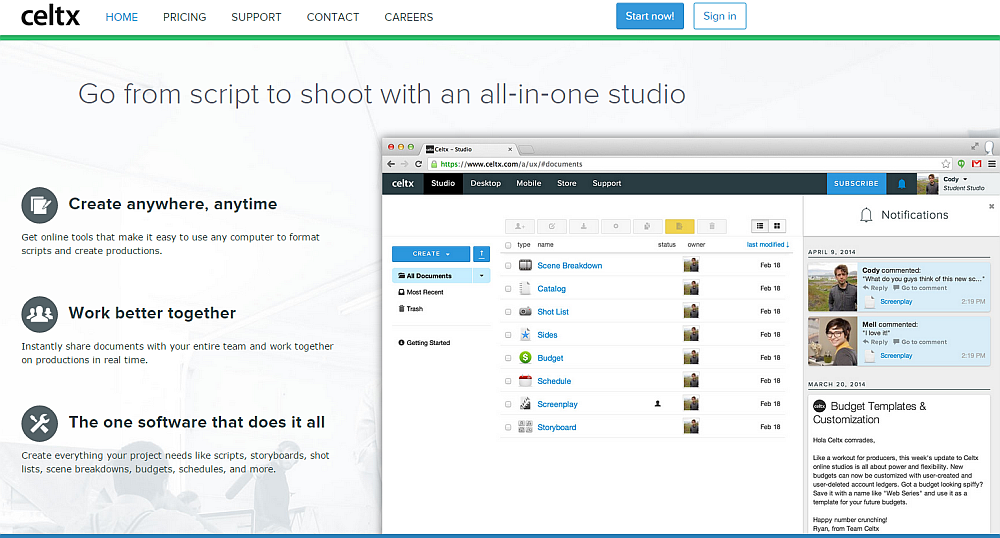This screenshot has width=1000, height=538.
Task: Open the Catalog document link
Action: 551,289
